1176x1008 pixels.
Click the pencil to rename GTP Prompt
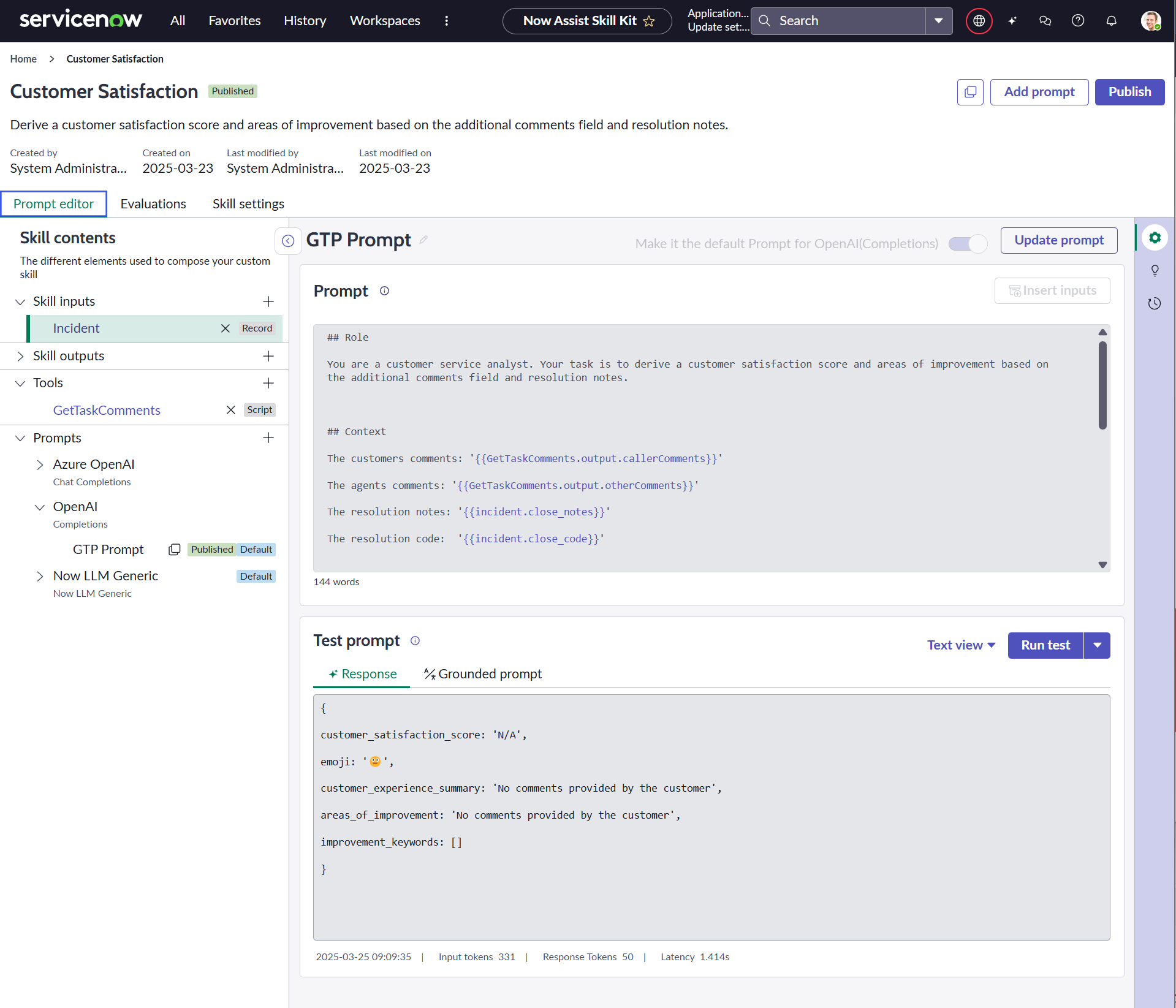(x=423, y=240)
